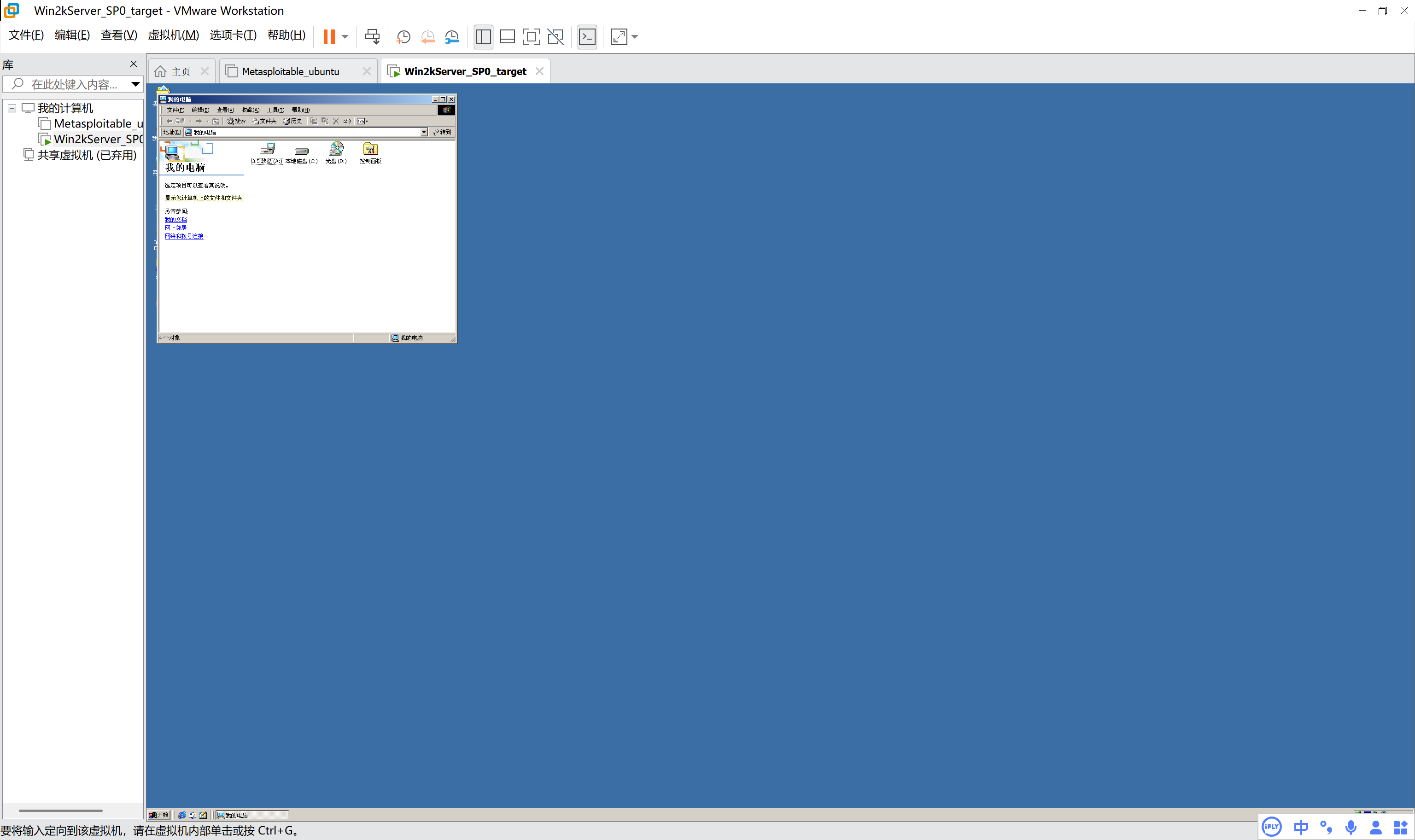This screenshot has height=840, width=1415.
Task: Pause the running virtual machine
Action: pos(329,37)
